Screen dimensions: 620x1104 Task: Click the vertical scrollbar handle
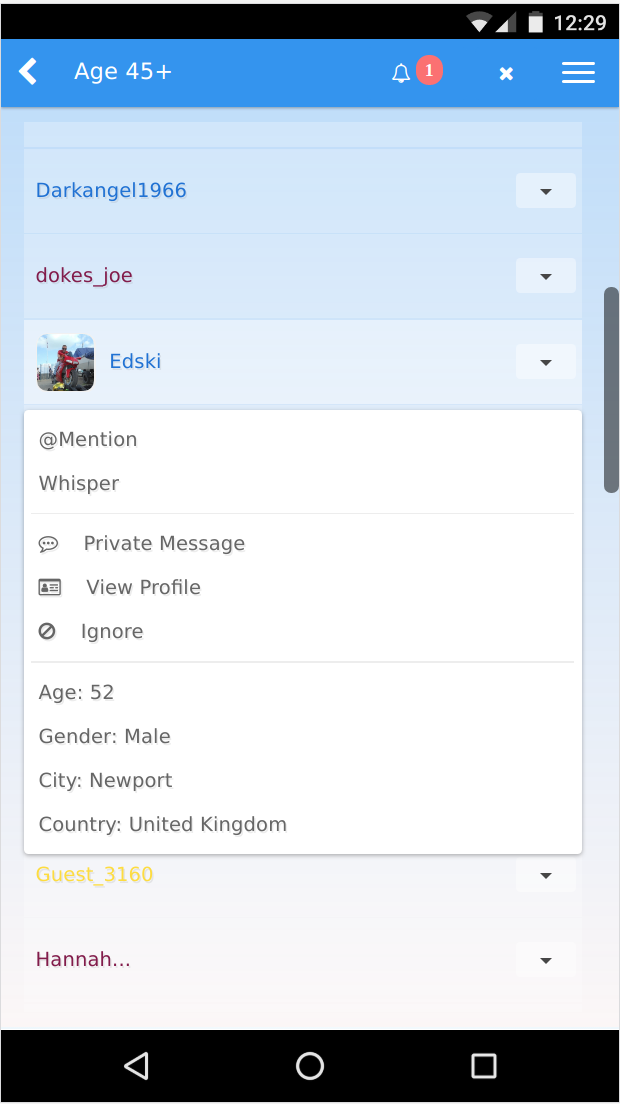point(612,389)
